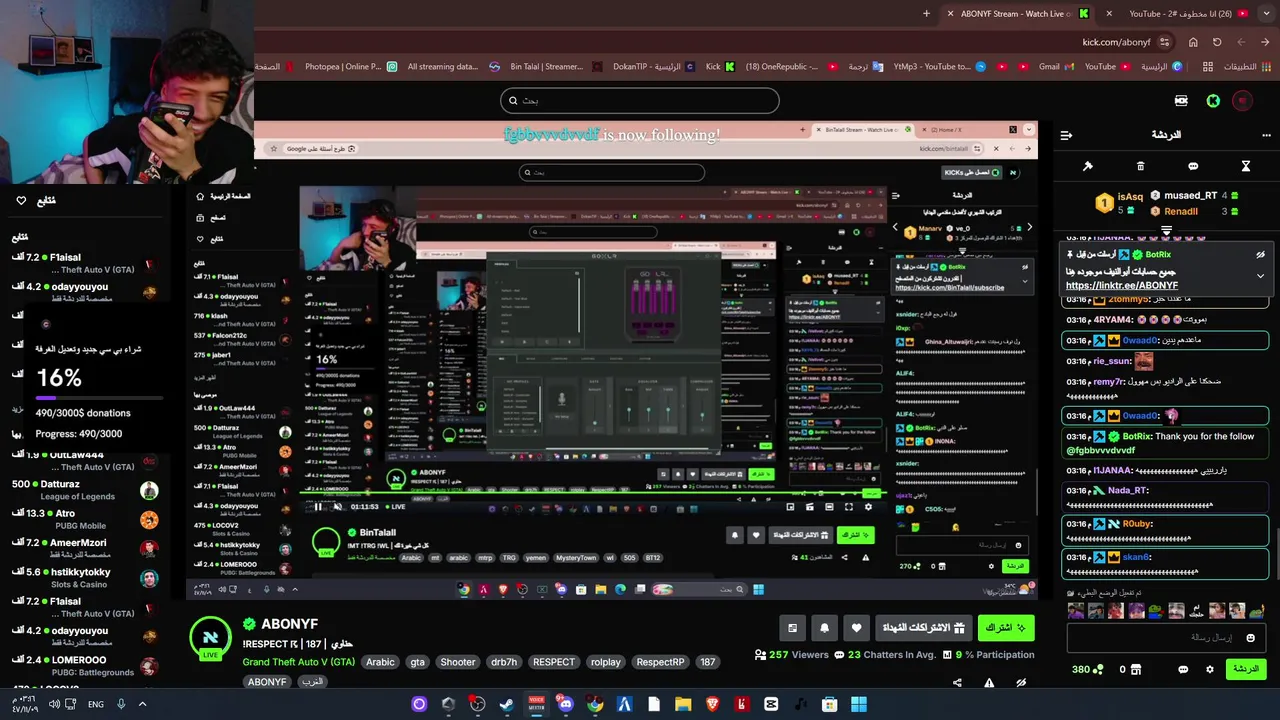This screenshot has width=1280, height=720.
Task: Click the trash icon in chat toolbar
Action: (x=1140, y=166)
